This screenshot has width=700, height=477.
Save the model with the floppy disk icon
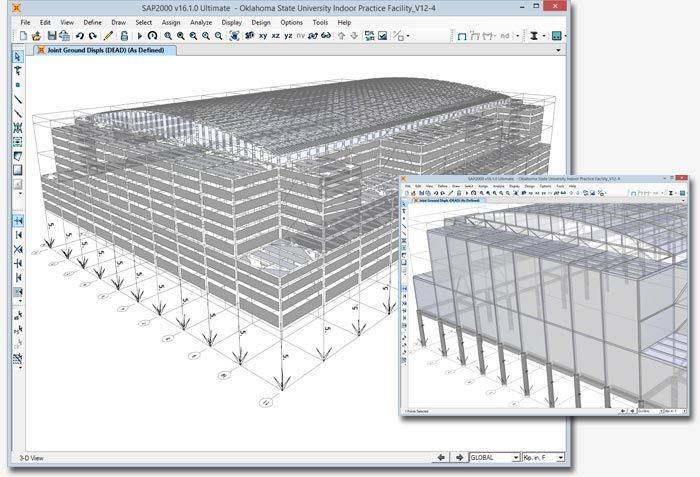52,36
